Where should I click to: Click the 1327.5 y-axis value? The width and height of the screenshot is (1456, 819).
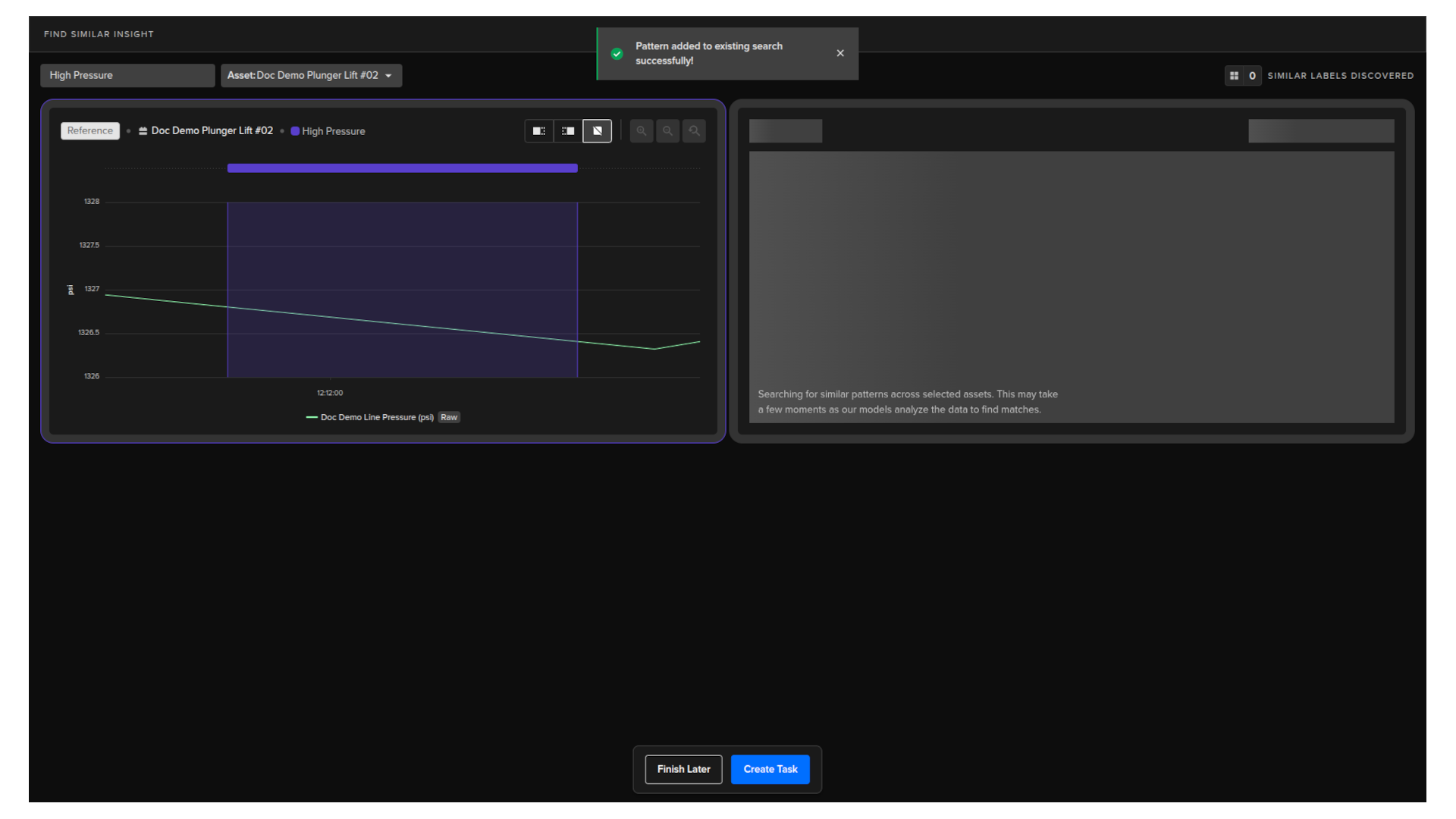89,245
